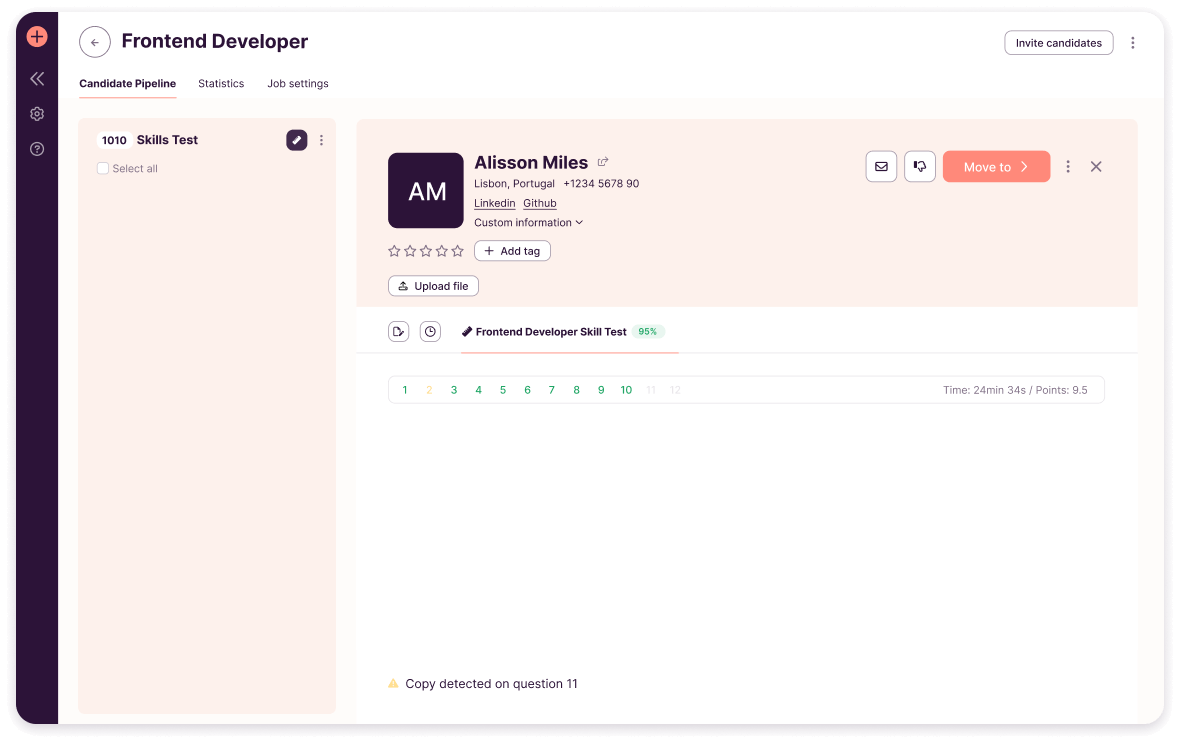Open Alisson Miles profile external link icon
The image size is (1179, 742).
[603, 162]
